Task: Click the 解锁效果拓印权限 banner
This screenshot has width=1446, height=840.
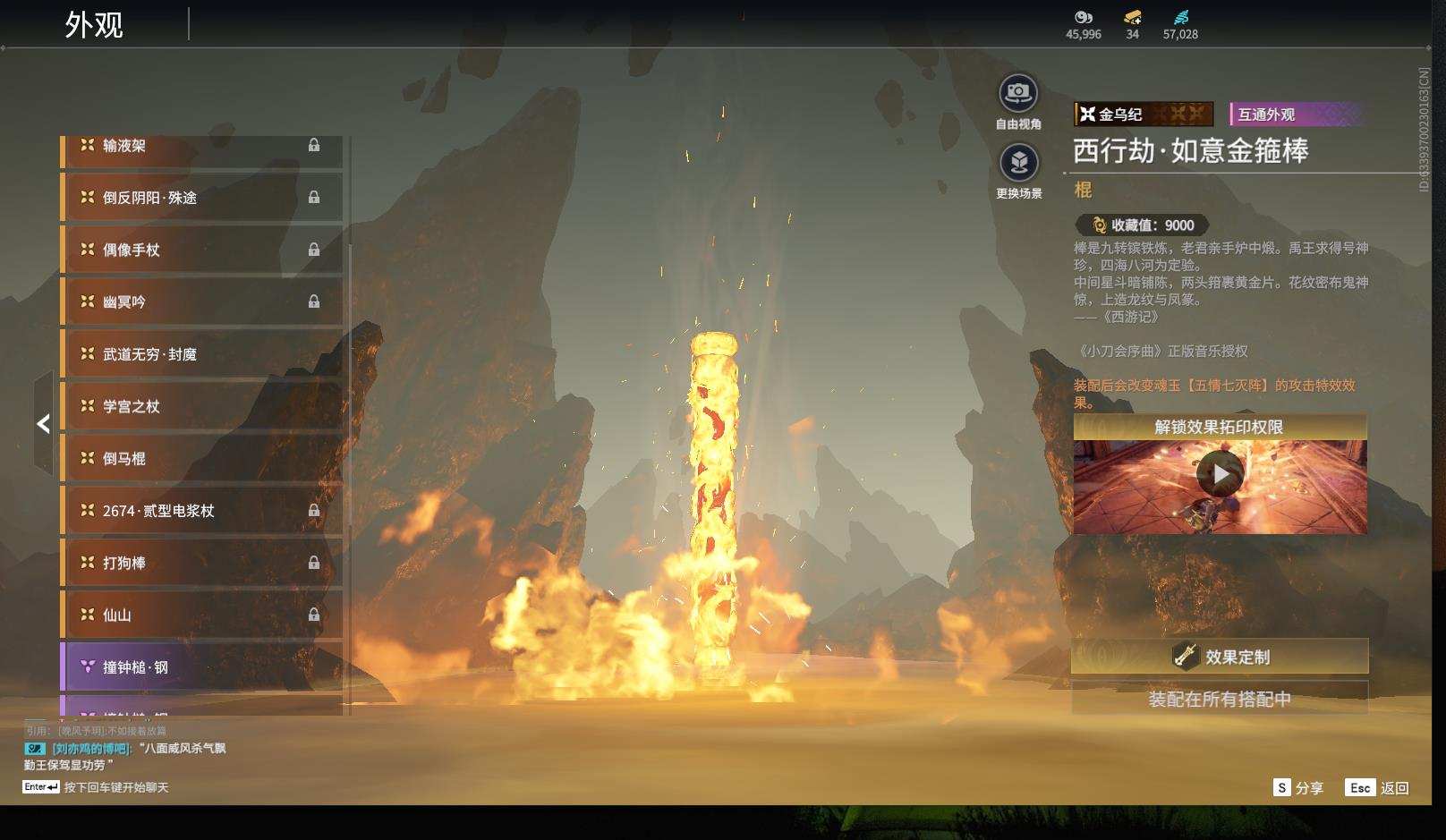Action: click(x=1220, y=427)
